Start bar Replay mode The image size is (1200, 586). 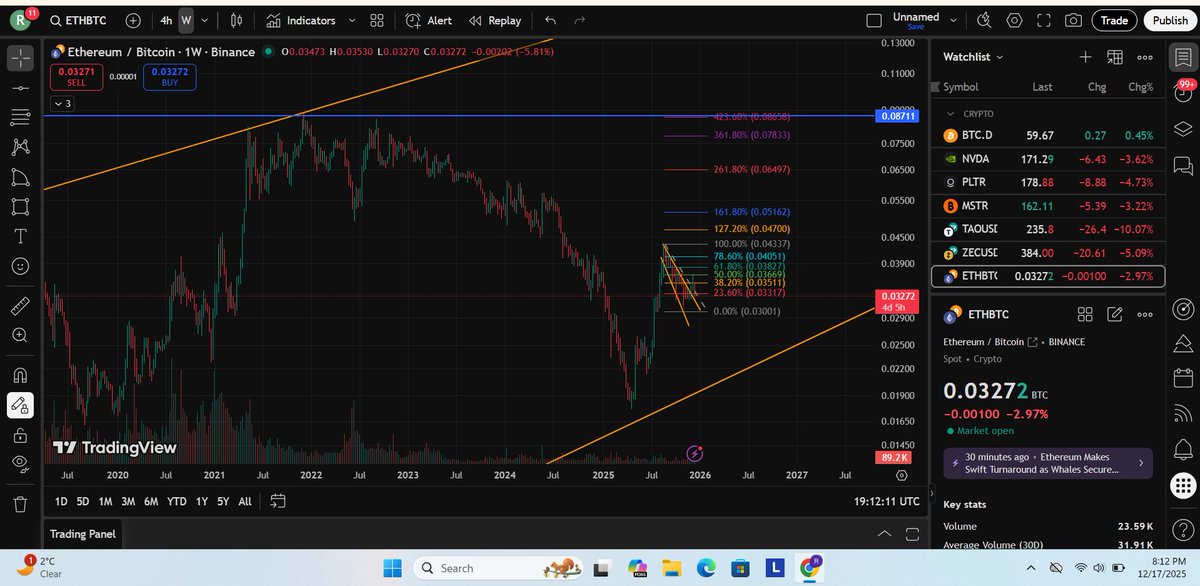(495, 20)
